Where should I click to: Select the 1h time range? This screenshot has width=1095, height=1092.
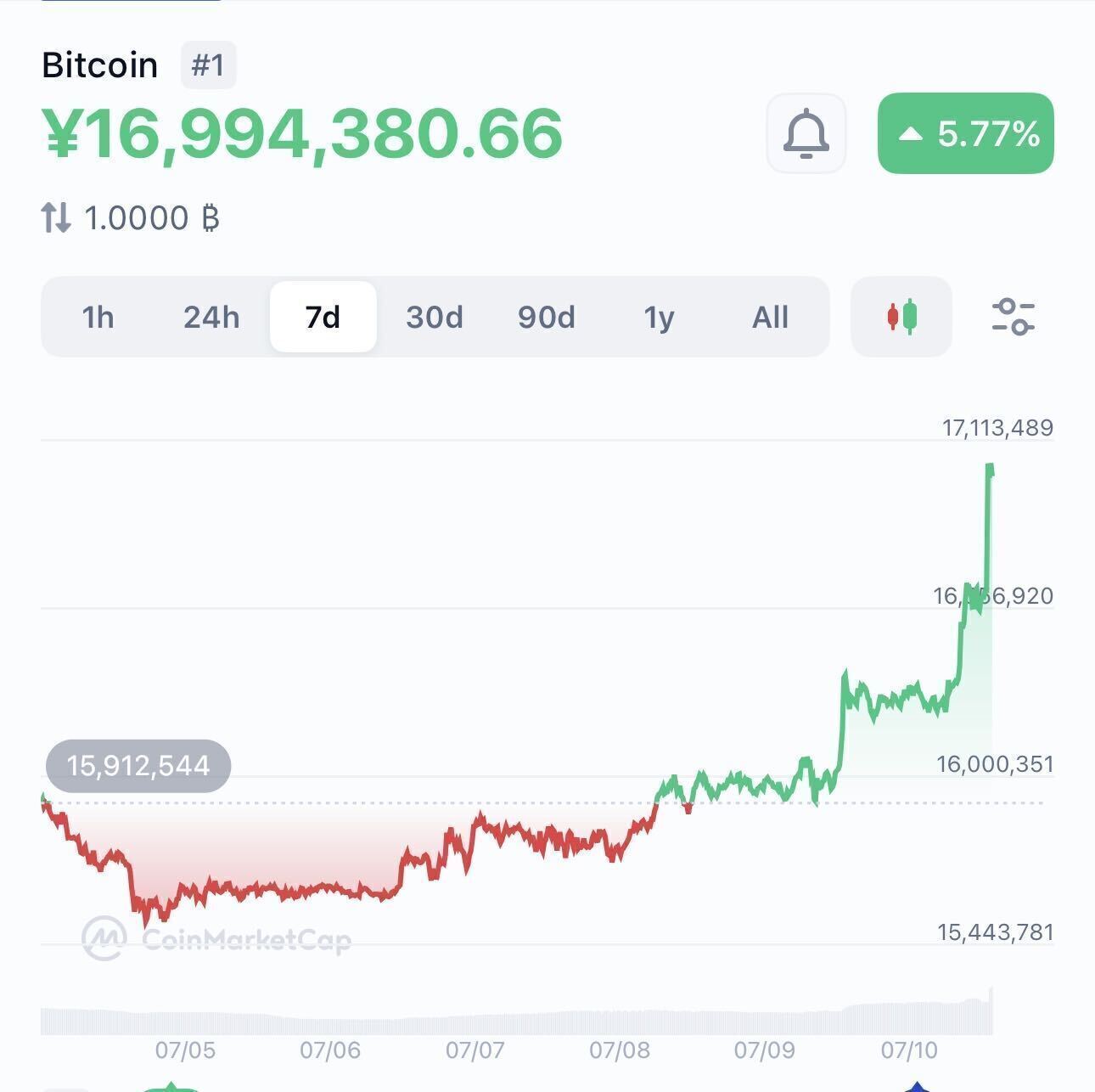98,317
